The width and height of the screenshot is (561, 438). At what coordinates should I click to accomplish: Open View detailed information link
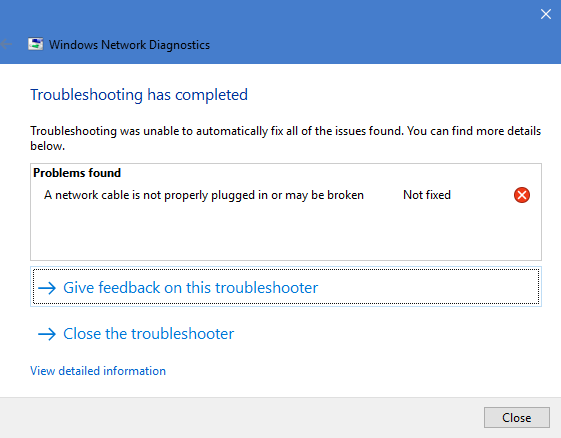pyautogui.click(x=98, y=371)
